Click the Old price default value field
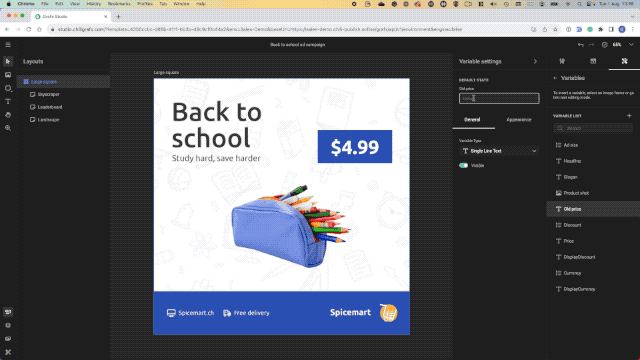The width and height of the screenshot is (640, 360). tap(499, 98)
